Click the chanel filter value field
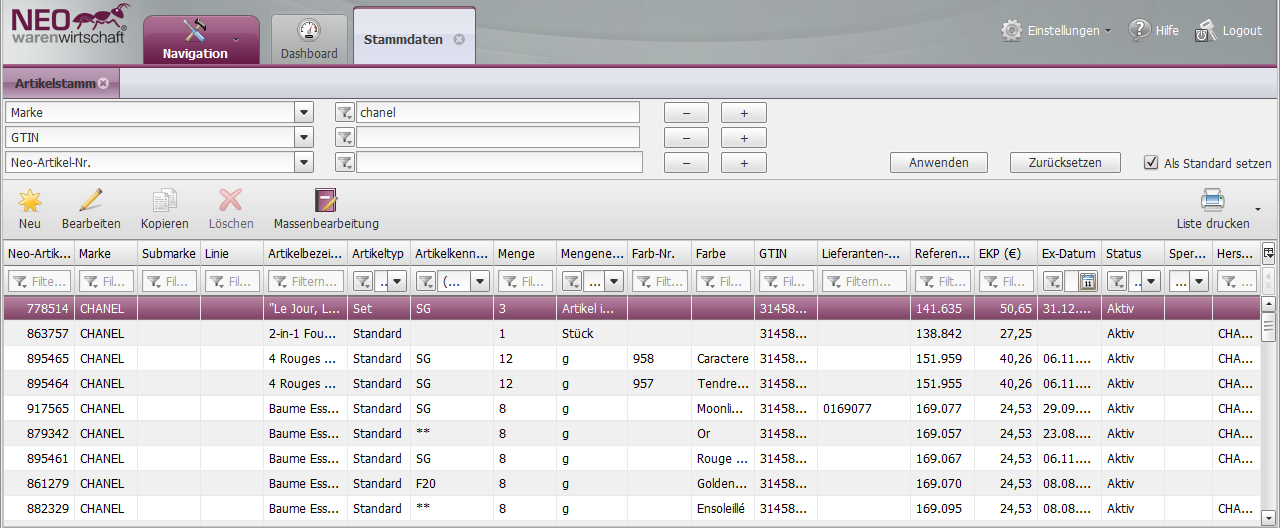The height and width of the screenshot is (528, 1280). click(498, 113)
